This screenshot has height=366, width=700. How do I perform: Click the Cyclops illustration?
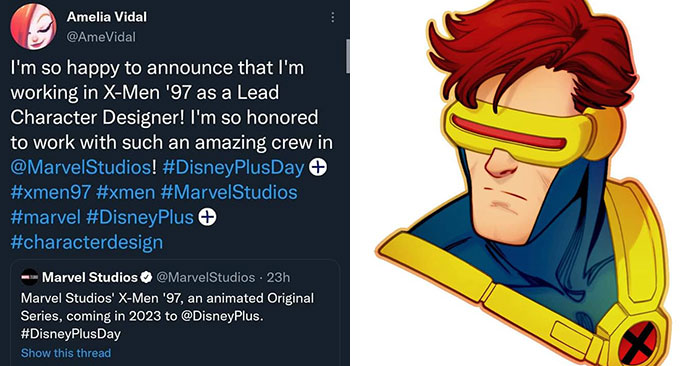tap(523, 183)
